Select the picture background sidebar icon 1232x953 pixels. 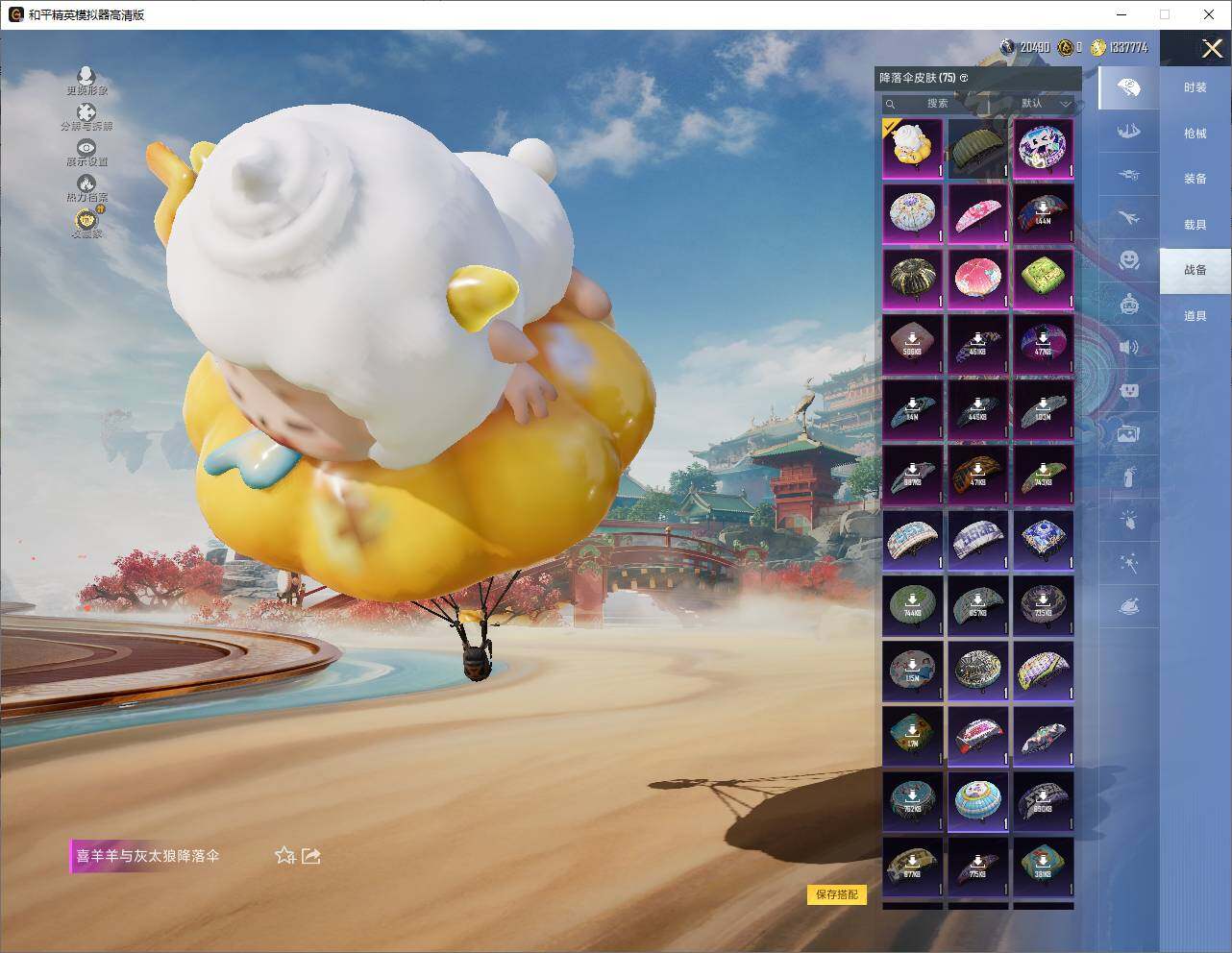1129,434
